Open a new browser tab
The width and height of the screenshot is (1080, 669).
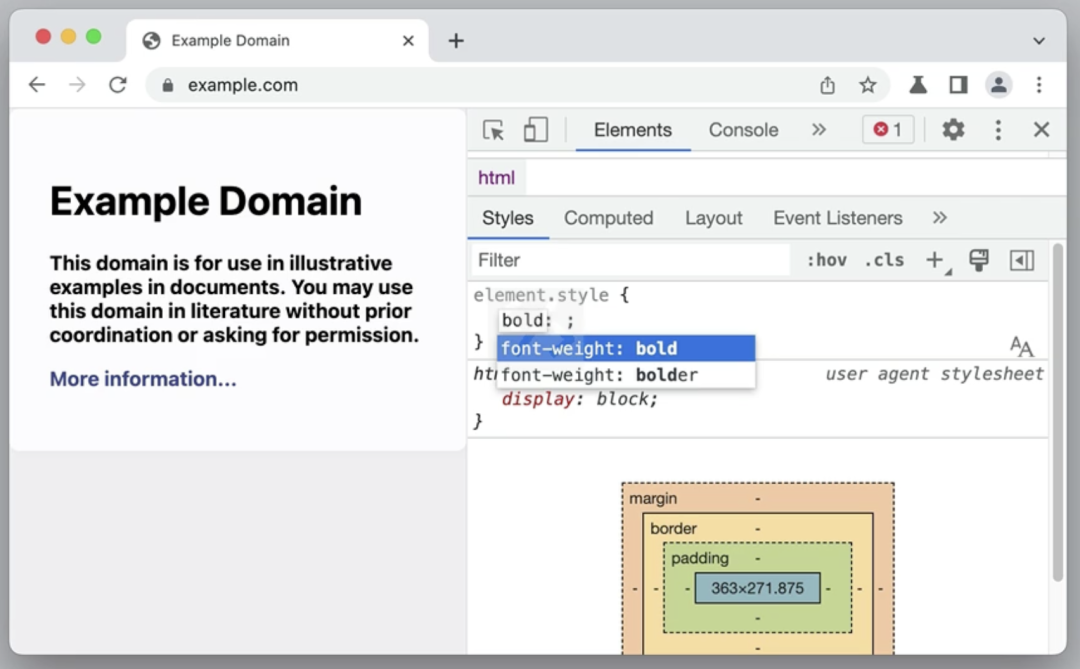(x=456, y=41)
